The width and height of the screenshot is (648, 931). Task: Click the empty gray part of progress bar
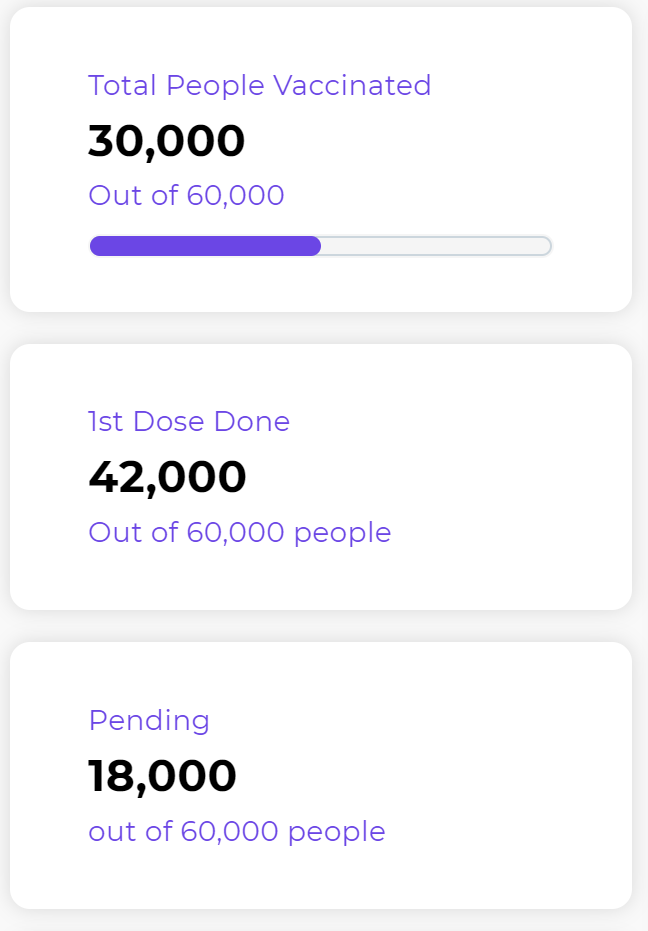[x=435, y=246]
